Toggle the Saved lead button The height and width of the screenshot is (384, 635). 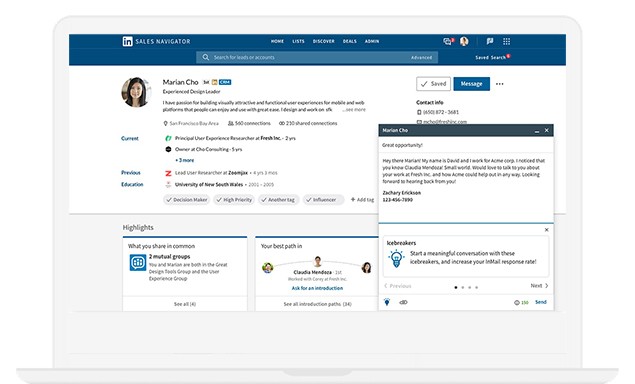pyautogui.click(x=433, y=84)
